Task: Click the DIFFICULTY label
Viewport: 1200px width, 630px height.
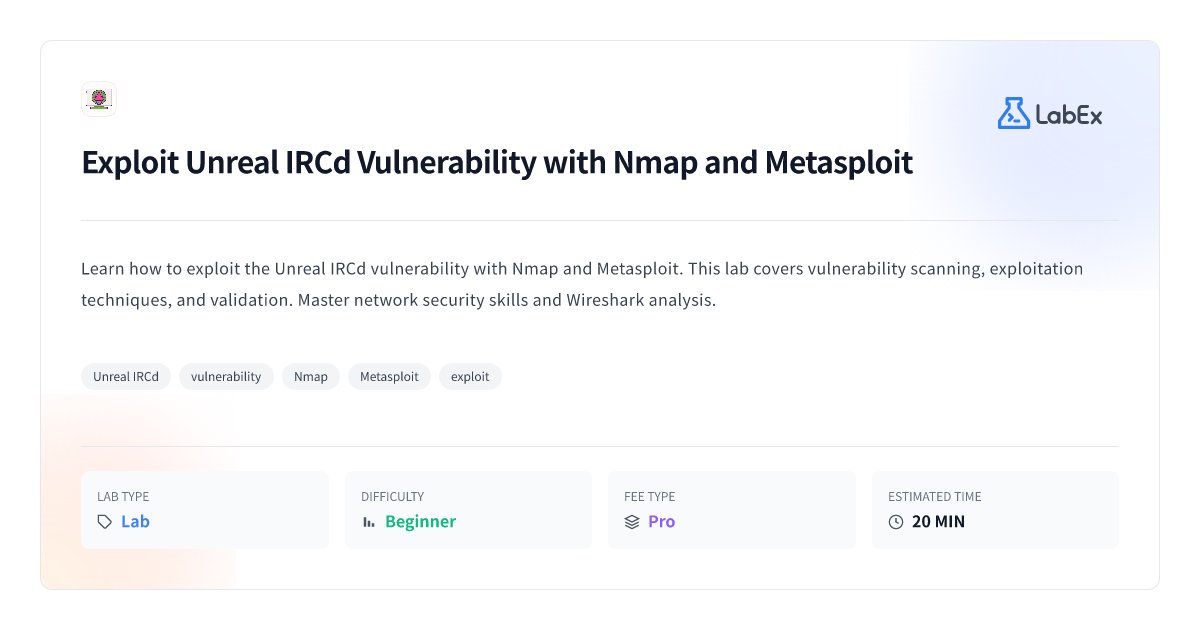Action: [392, 497]
